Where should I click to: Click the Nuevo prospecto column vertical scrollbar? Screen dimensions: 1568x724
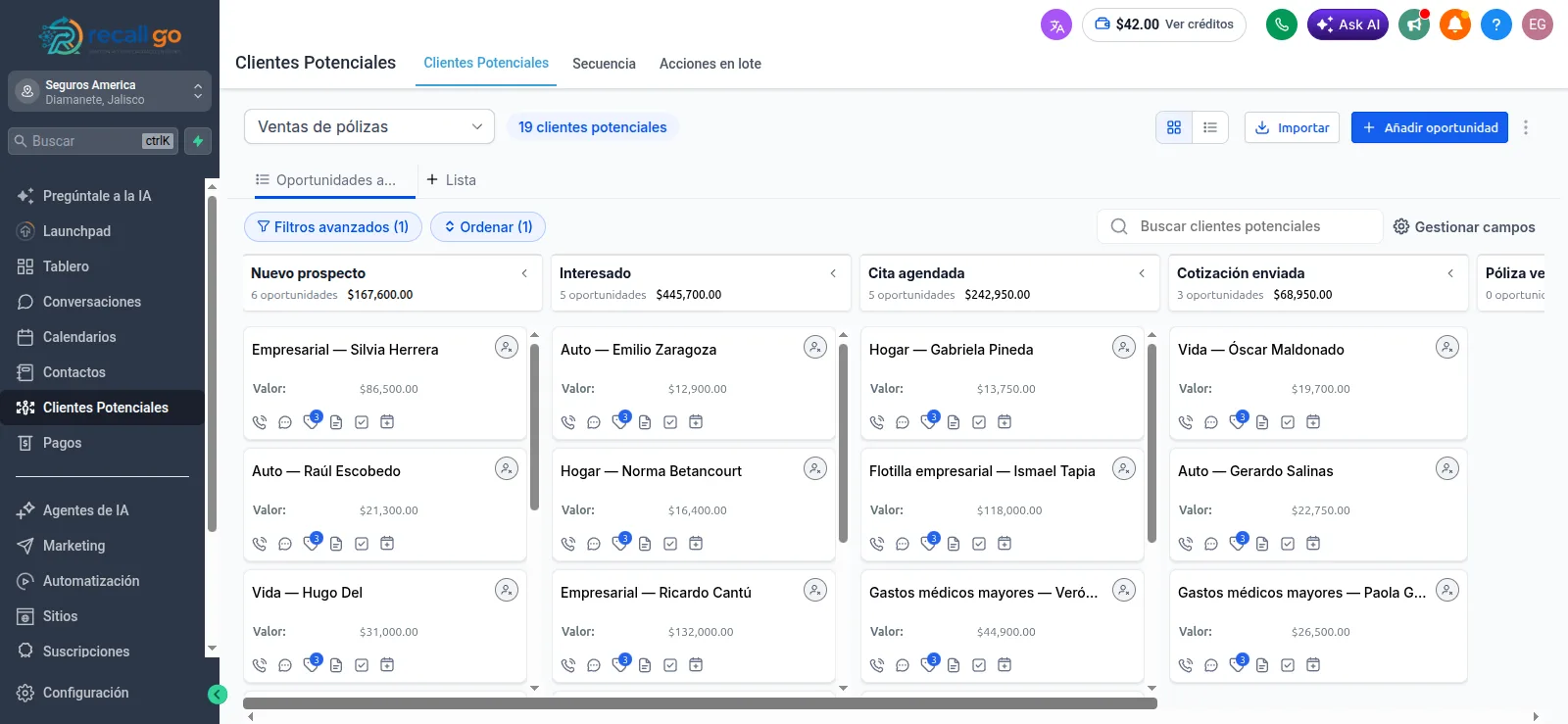[x=534, y=427]
